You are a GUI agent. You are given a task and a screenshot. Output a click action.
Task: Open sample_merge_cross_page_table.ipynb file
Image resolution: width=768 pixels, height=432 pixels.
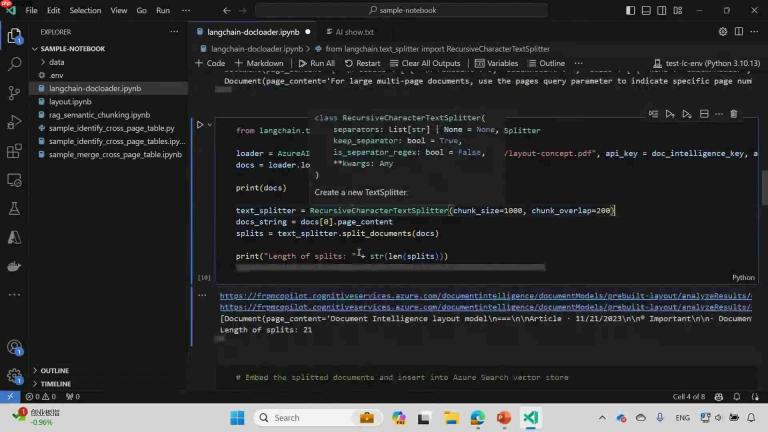click(115, 155)
